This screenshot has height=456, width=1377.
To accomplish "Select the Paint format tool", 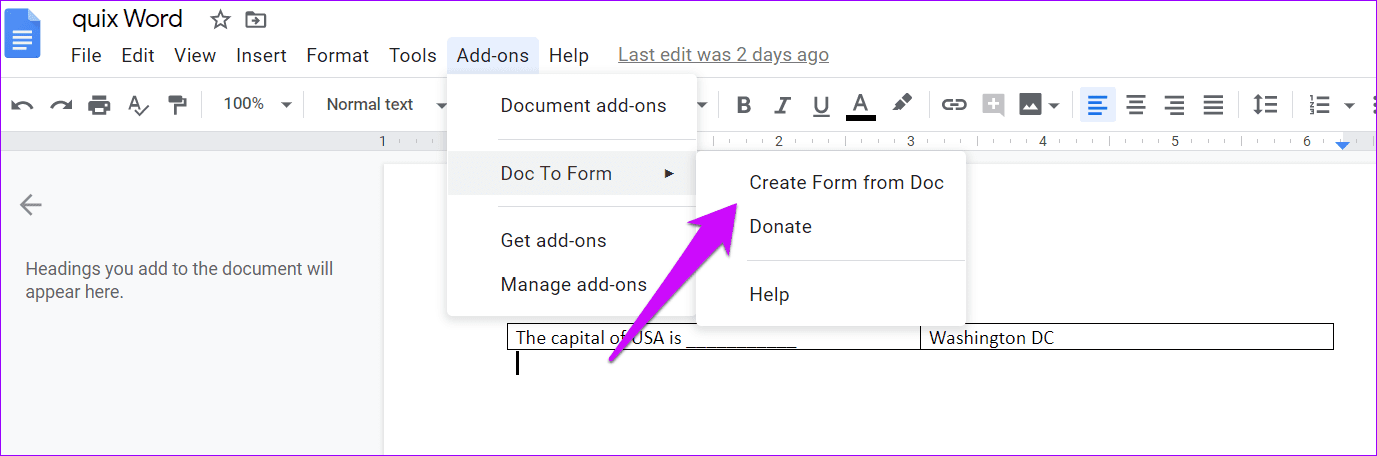I will (177, 105).
